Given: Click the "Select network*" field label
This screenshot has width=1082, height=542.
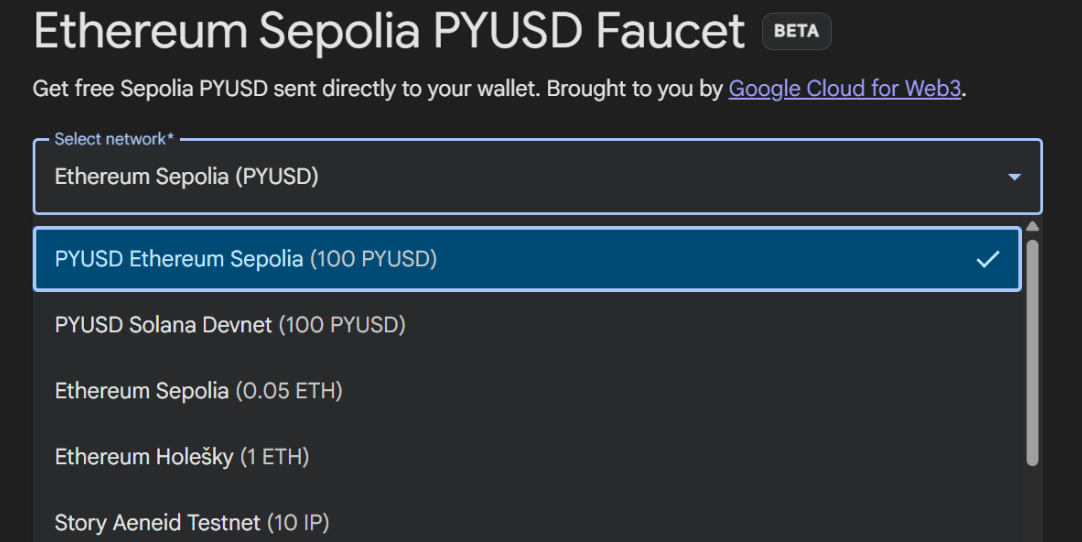Looking at the screenshot, I should [114, 139].
